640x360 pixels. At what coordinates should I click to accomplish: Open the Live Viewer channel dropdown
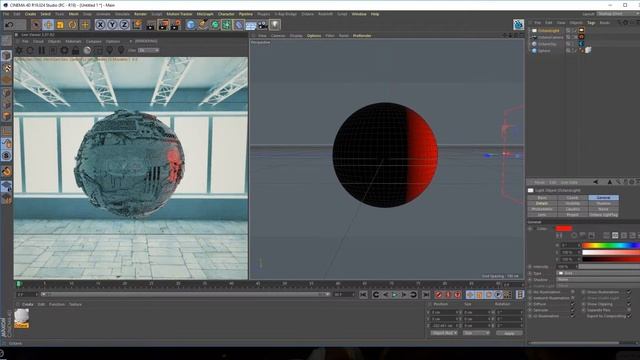coord(149,50)
